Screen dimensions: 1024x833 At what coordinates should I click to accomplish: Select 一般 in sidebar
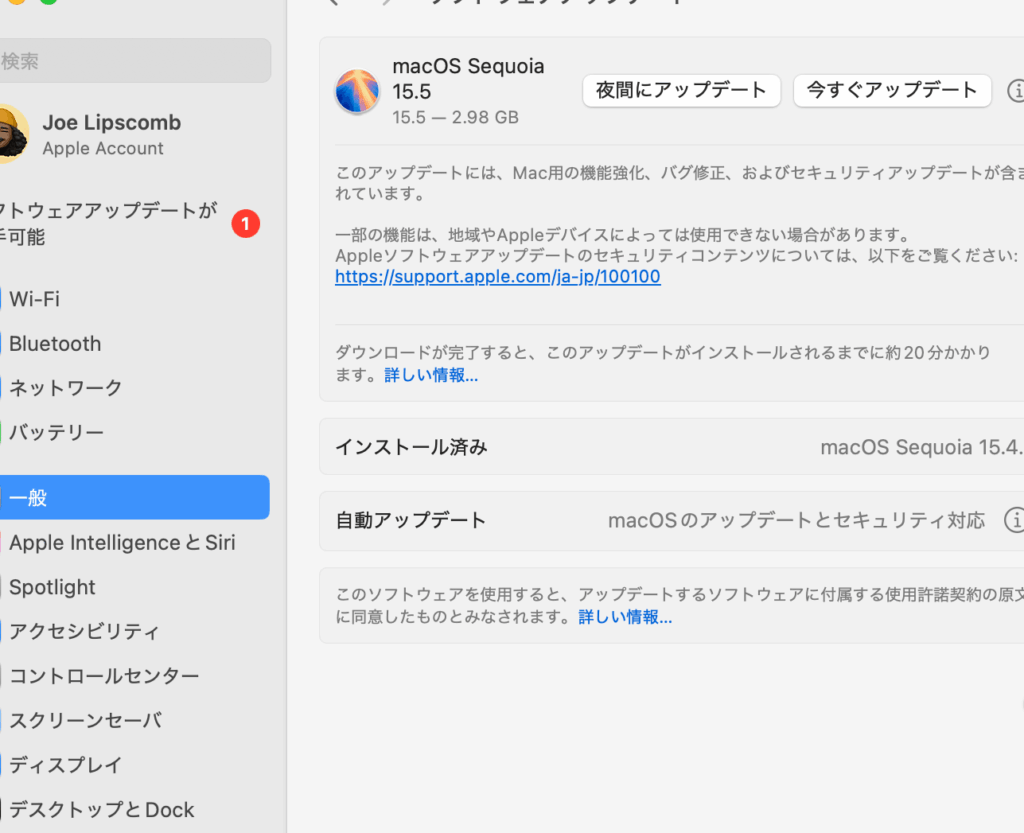(134, 497)
